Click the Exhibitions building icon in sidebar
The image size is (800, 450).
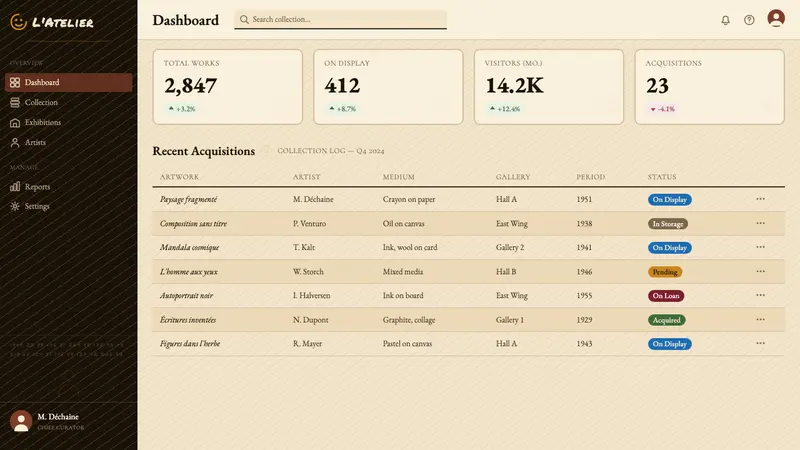point(15,122)
